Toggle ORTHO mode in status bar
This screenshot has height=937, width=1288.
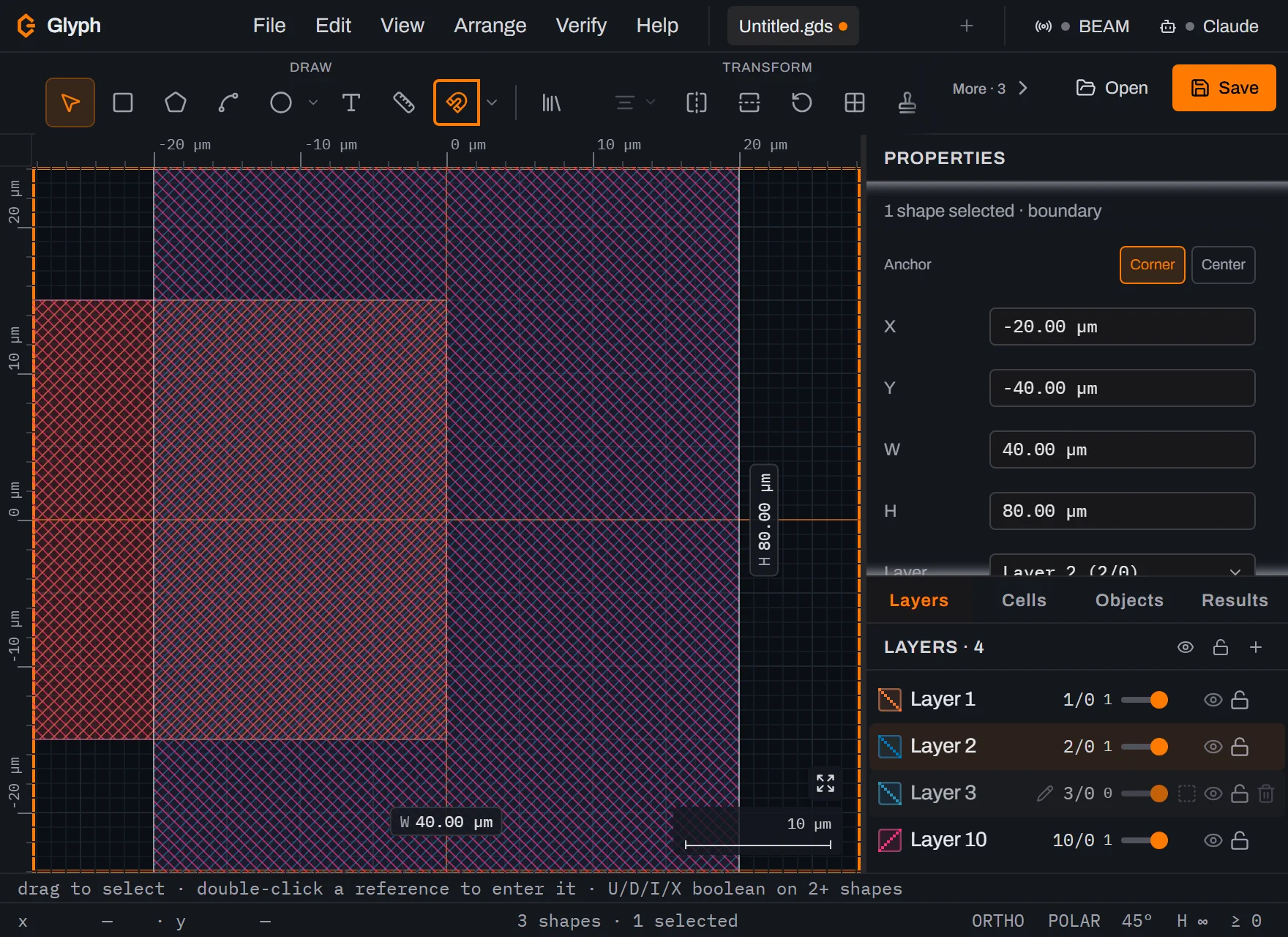[997, 921]
